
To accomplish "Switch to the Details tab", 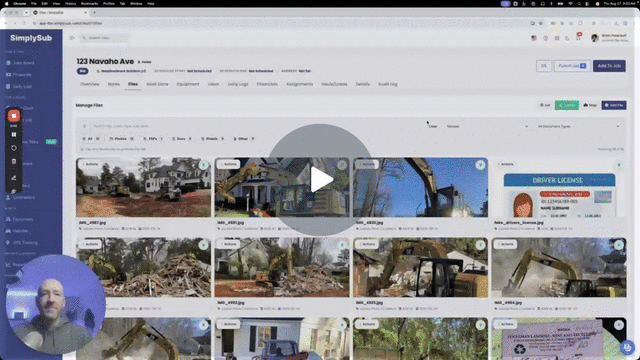I will coord(362,84).
